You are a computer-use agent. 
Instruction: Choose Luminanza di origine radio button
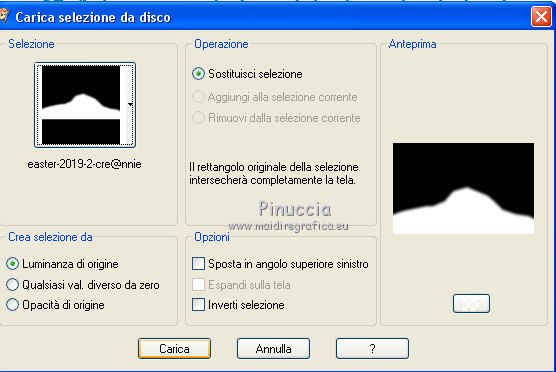(12, 264)
